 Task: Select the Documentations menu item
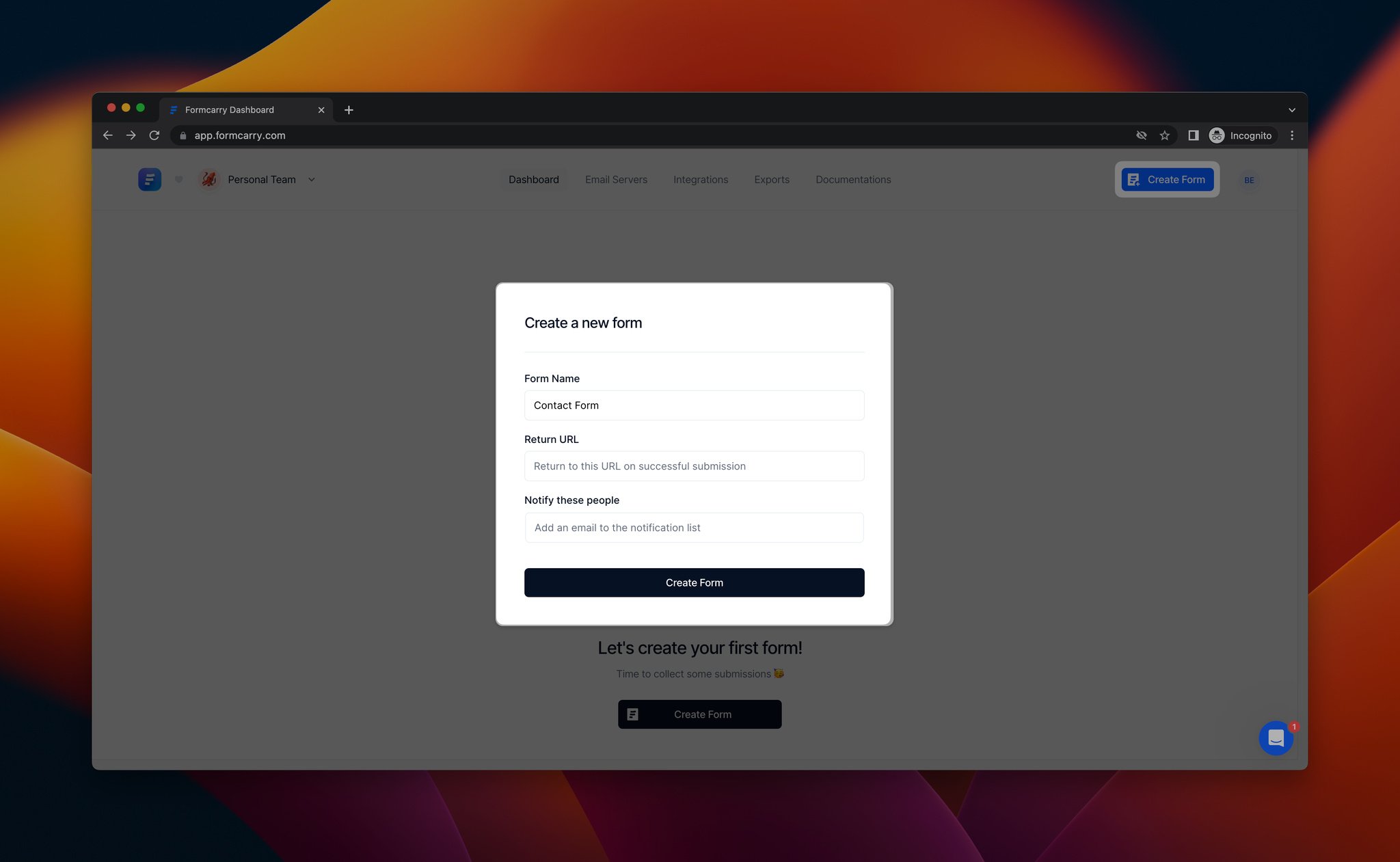(854, 179)
